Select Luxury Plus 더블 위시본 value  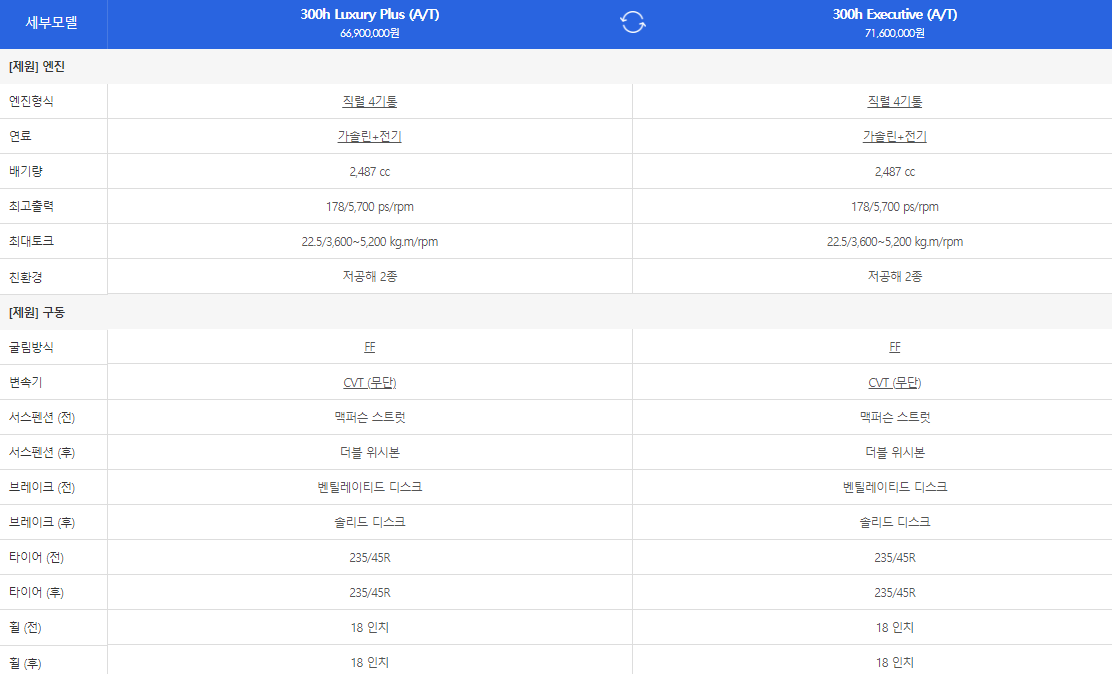click(x=369, y=452)
